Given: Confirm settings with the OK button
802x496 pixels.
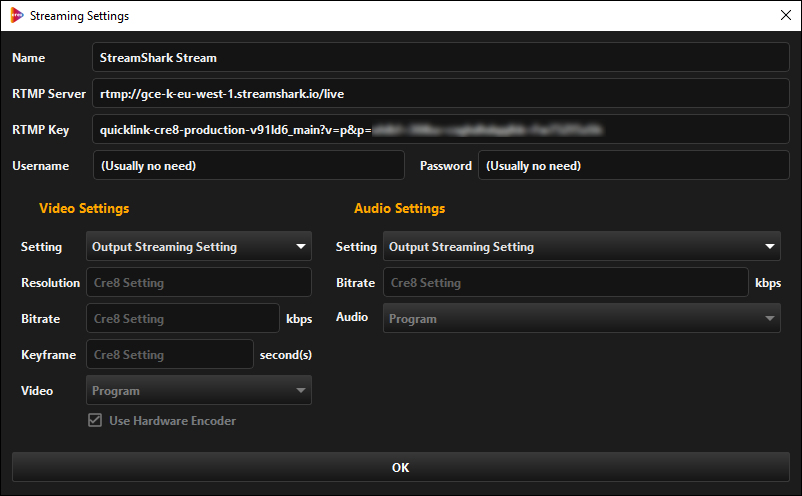Looking at the screenshot, I should click(x=400, y=467).
